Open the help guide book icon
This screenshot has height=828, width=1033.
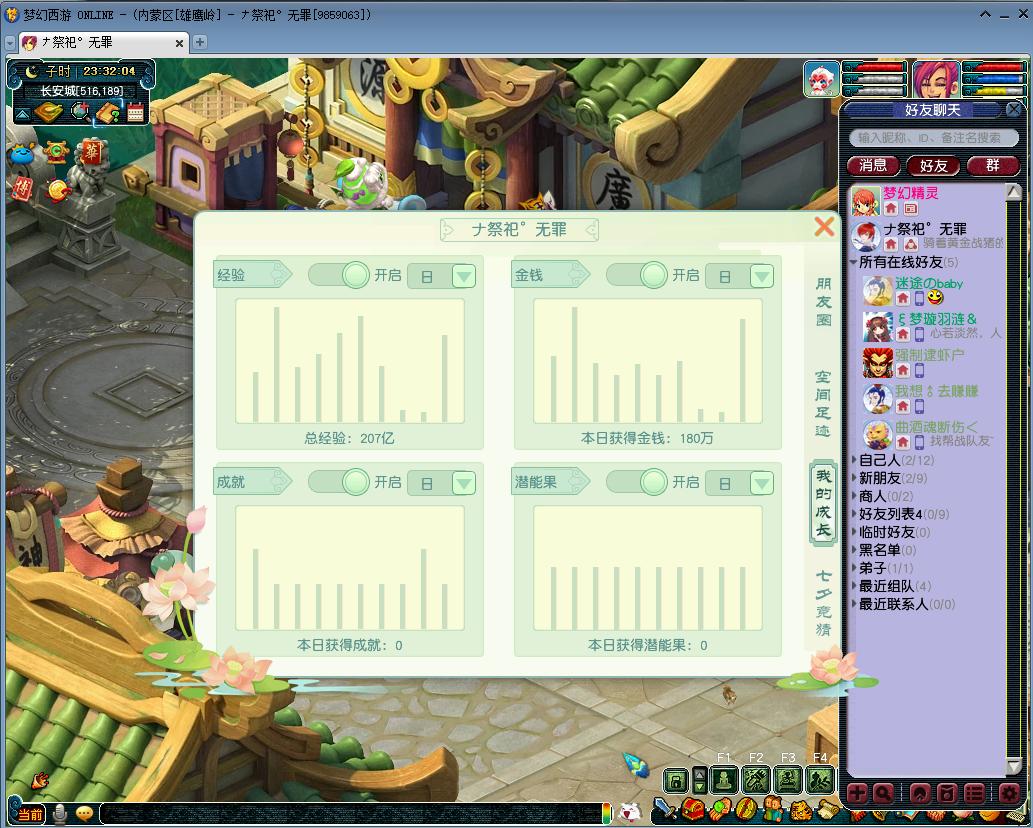click(107, 112)
